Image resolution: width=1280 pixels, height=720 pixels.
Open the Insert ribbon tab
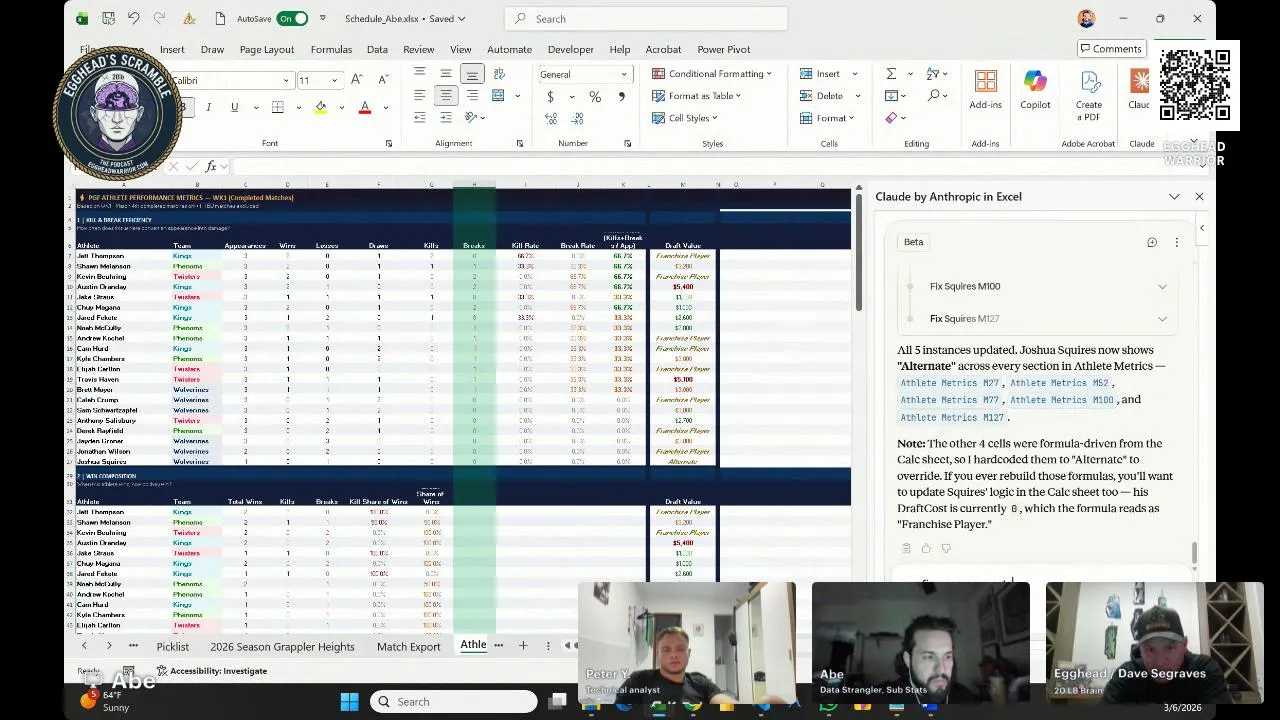pyautogui.click(x=172, y=49)
